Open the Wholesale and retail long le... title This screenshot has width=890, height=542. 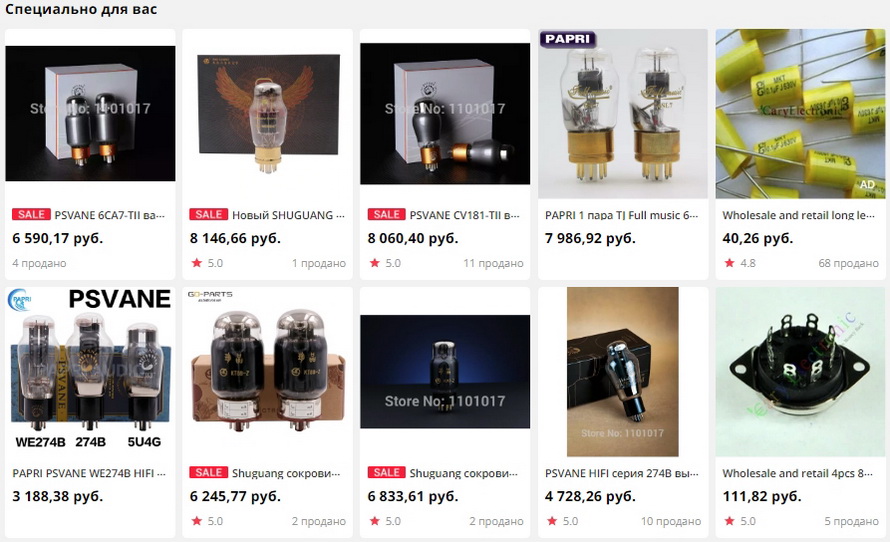799,215
